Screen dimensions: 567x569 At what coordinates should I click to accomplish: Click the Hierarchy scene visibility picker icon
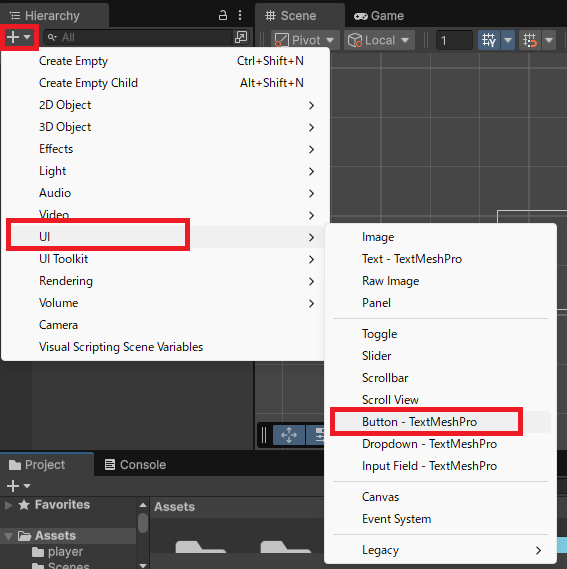[x=241, y=37]
